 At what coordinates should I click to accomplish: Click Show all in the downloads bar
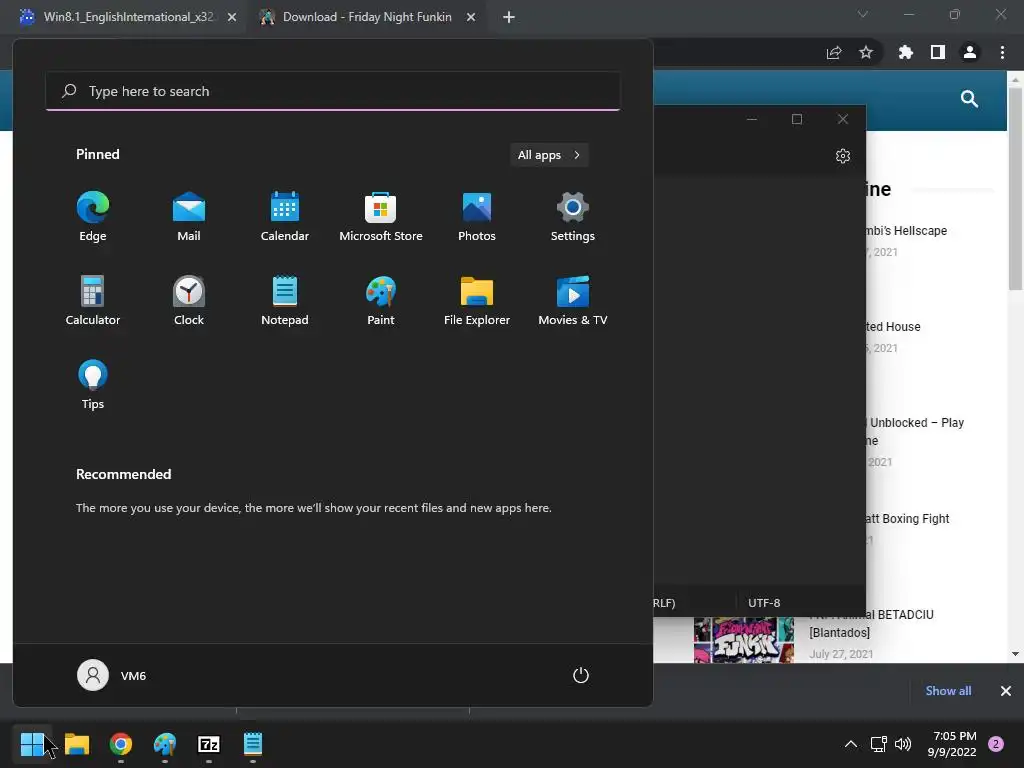(x=948, y=691)
